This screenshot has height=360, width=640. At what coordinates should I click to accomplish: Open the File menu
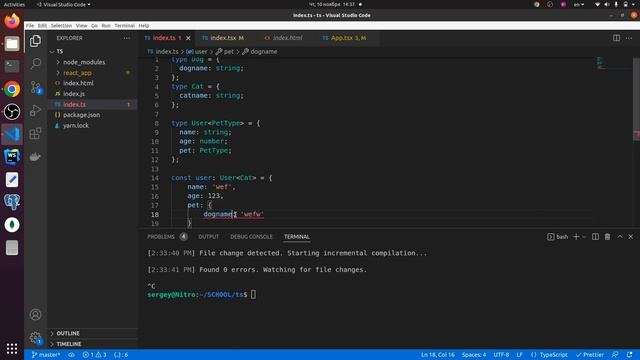pyautogui.click(x=30, y=25)
